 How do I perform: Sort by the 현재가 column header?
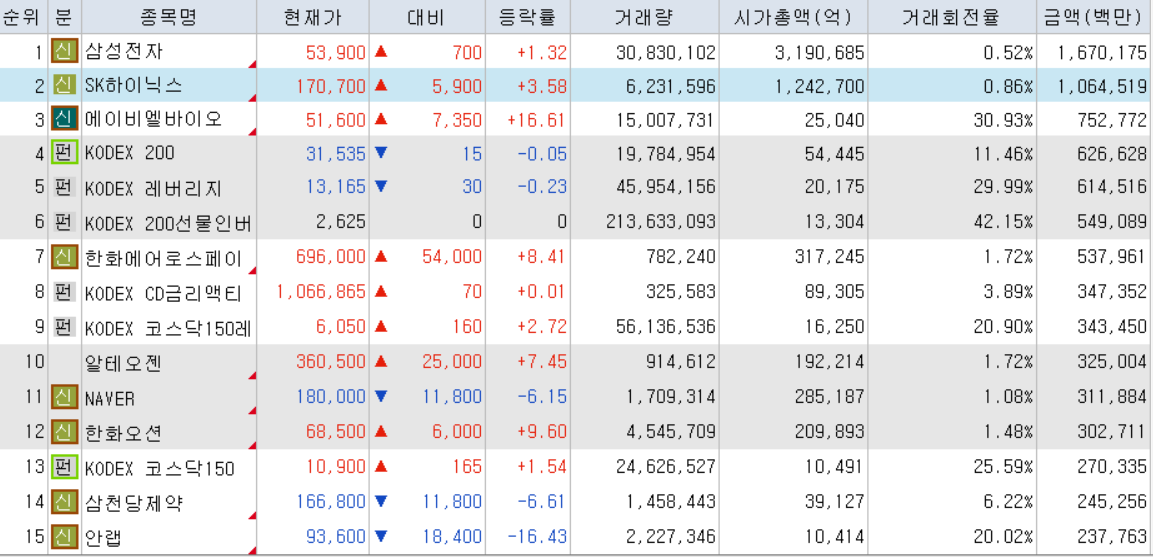[x=313, y=17]
